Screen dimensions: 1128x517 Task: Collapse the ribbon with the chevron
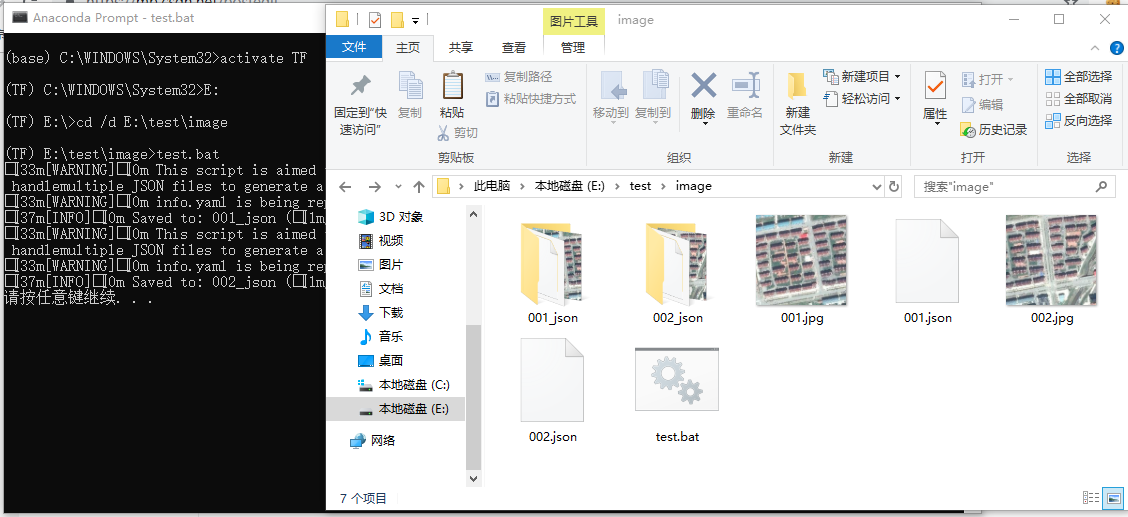(1096, 48)
